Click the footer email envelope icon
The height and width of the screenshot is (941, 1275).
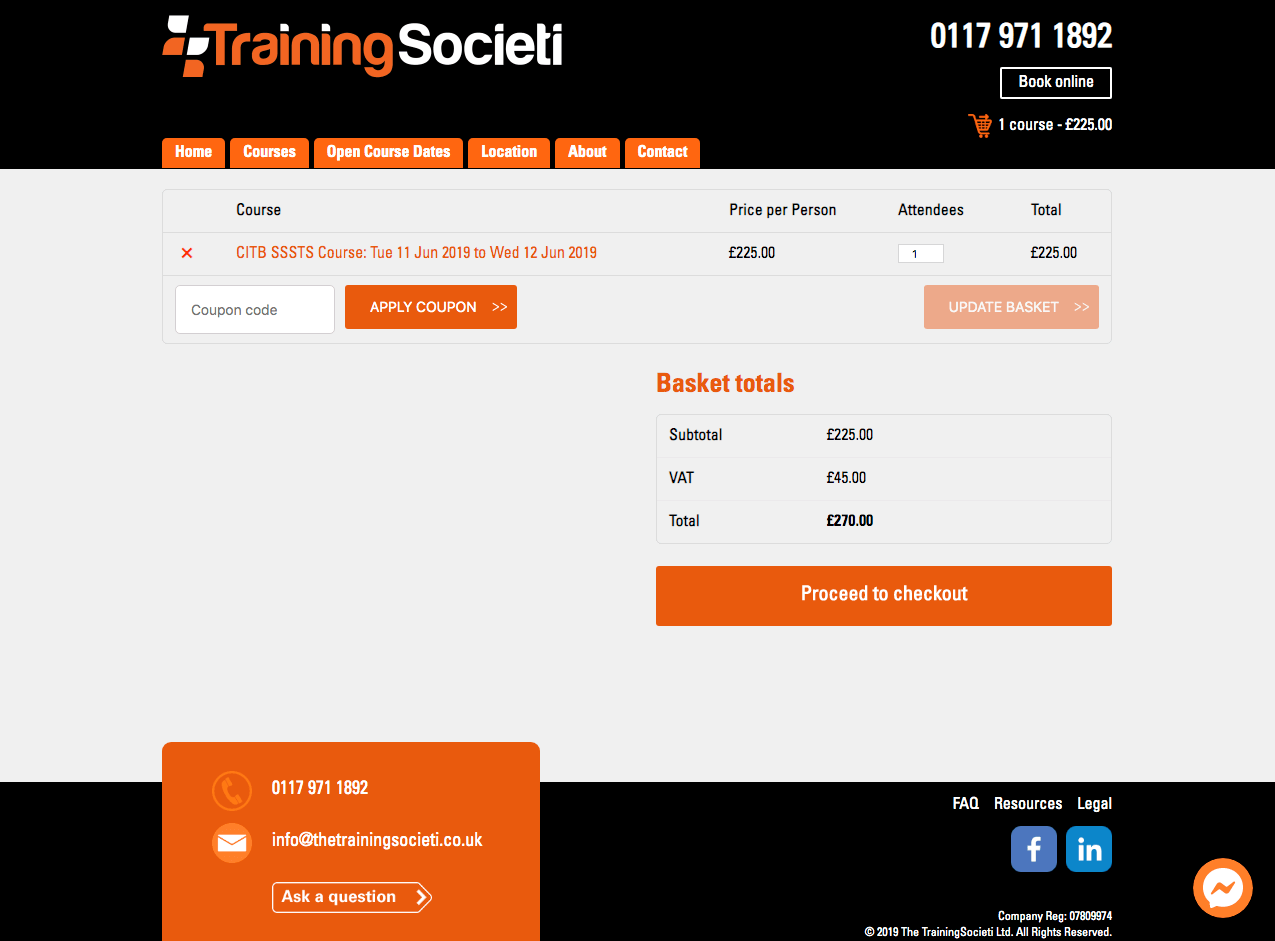(x=232, y=843)
